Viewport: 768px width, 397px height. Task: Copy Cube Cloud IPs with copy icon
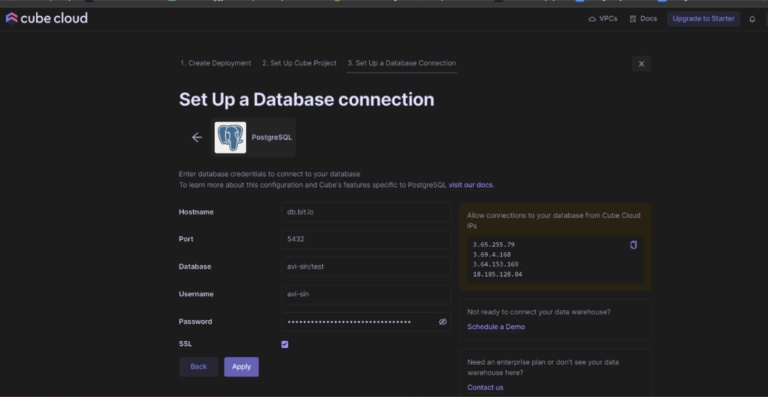coord(633,245)
